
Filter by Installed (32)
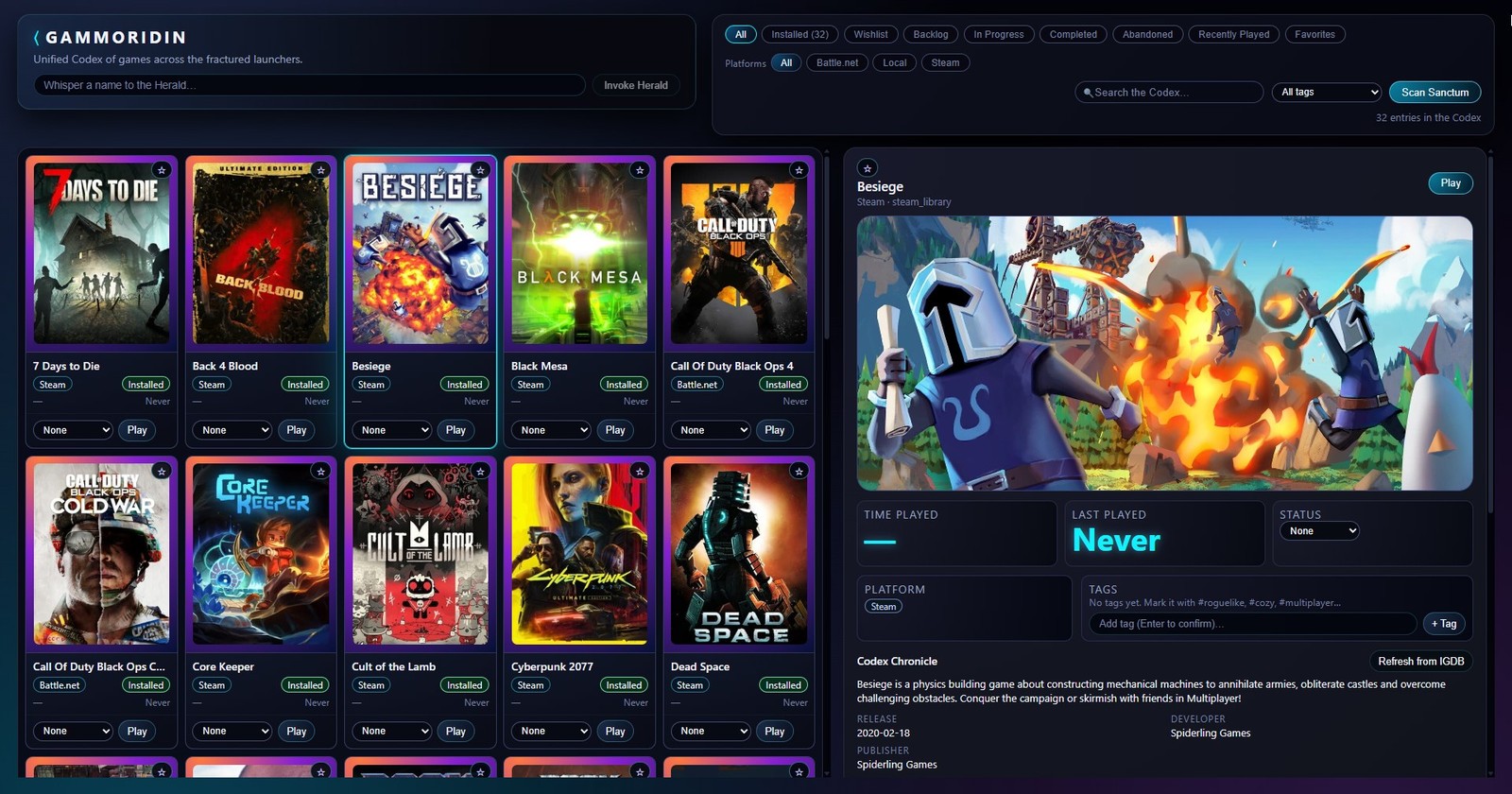(x=799, y=34)
